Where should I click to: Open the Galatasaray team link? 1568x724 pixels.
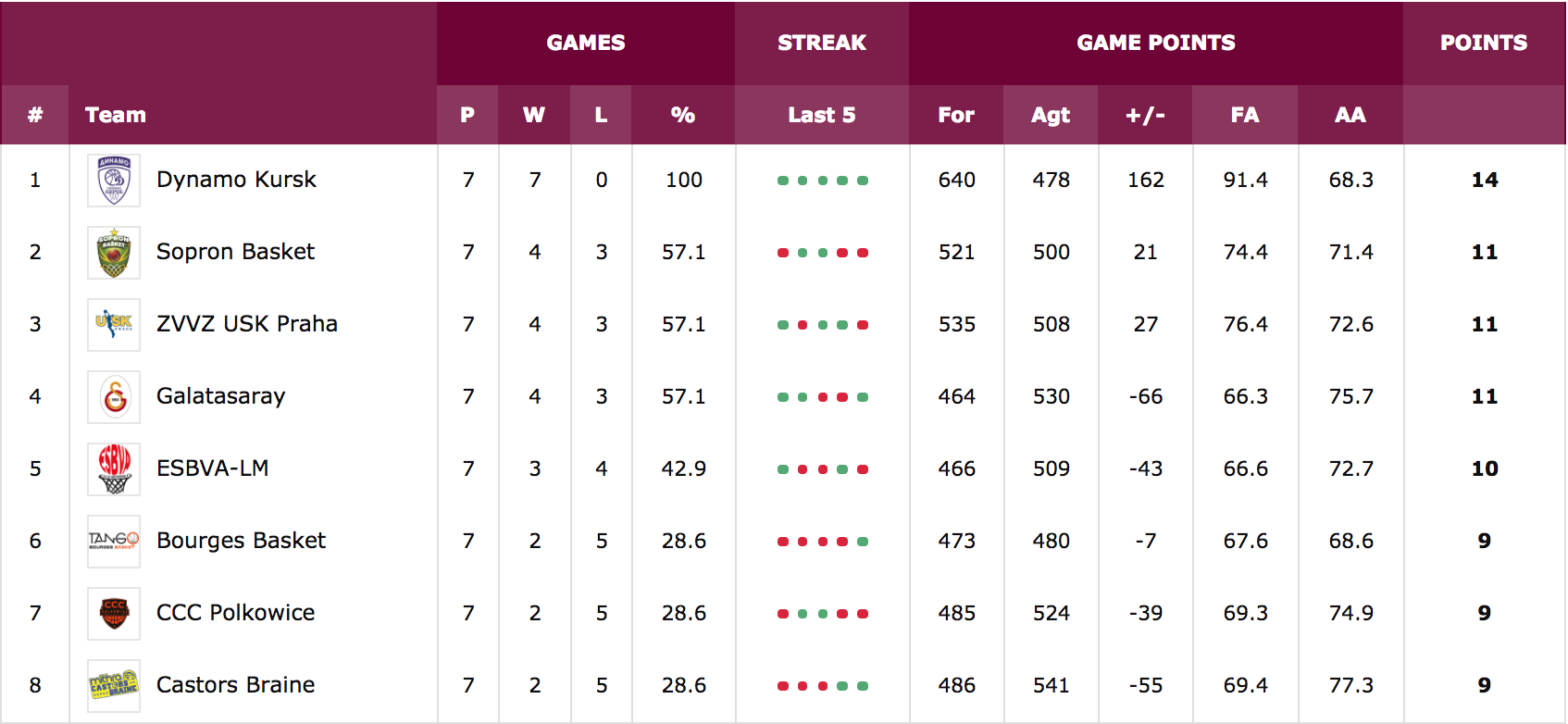(x=220, y=396)
